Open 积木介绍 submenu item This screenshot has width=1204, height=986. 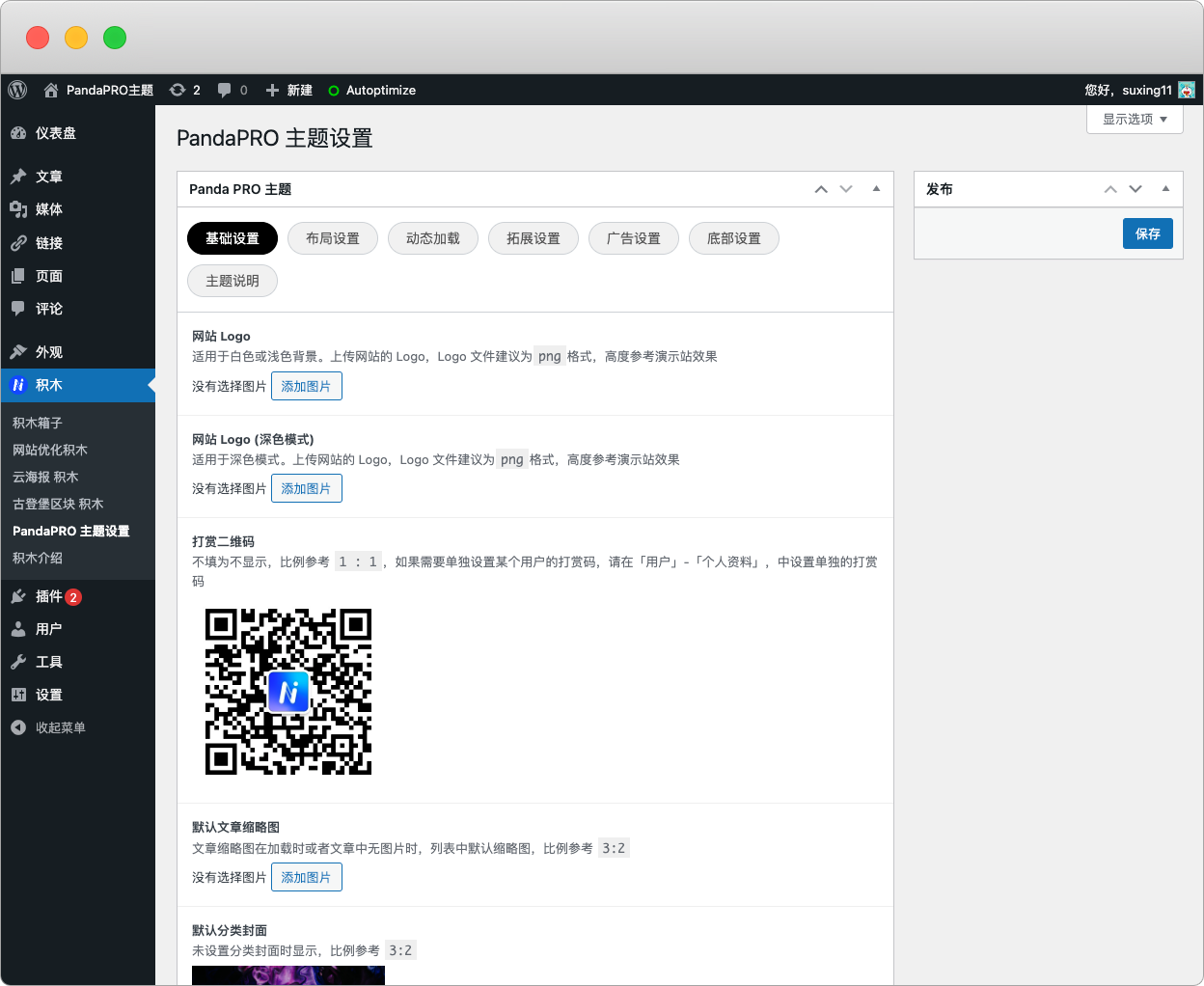[x=38, y=558]
